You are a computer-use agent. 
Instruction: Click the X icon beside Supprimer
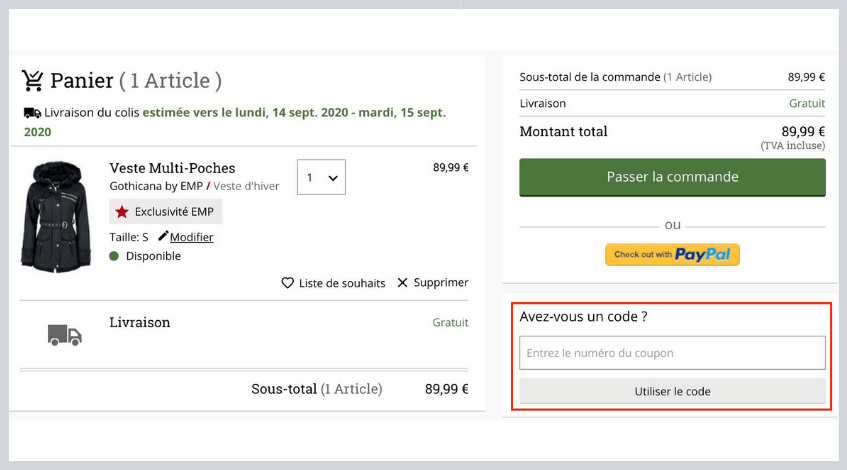pyautogui.click(x=402, y=283)
